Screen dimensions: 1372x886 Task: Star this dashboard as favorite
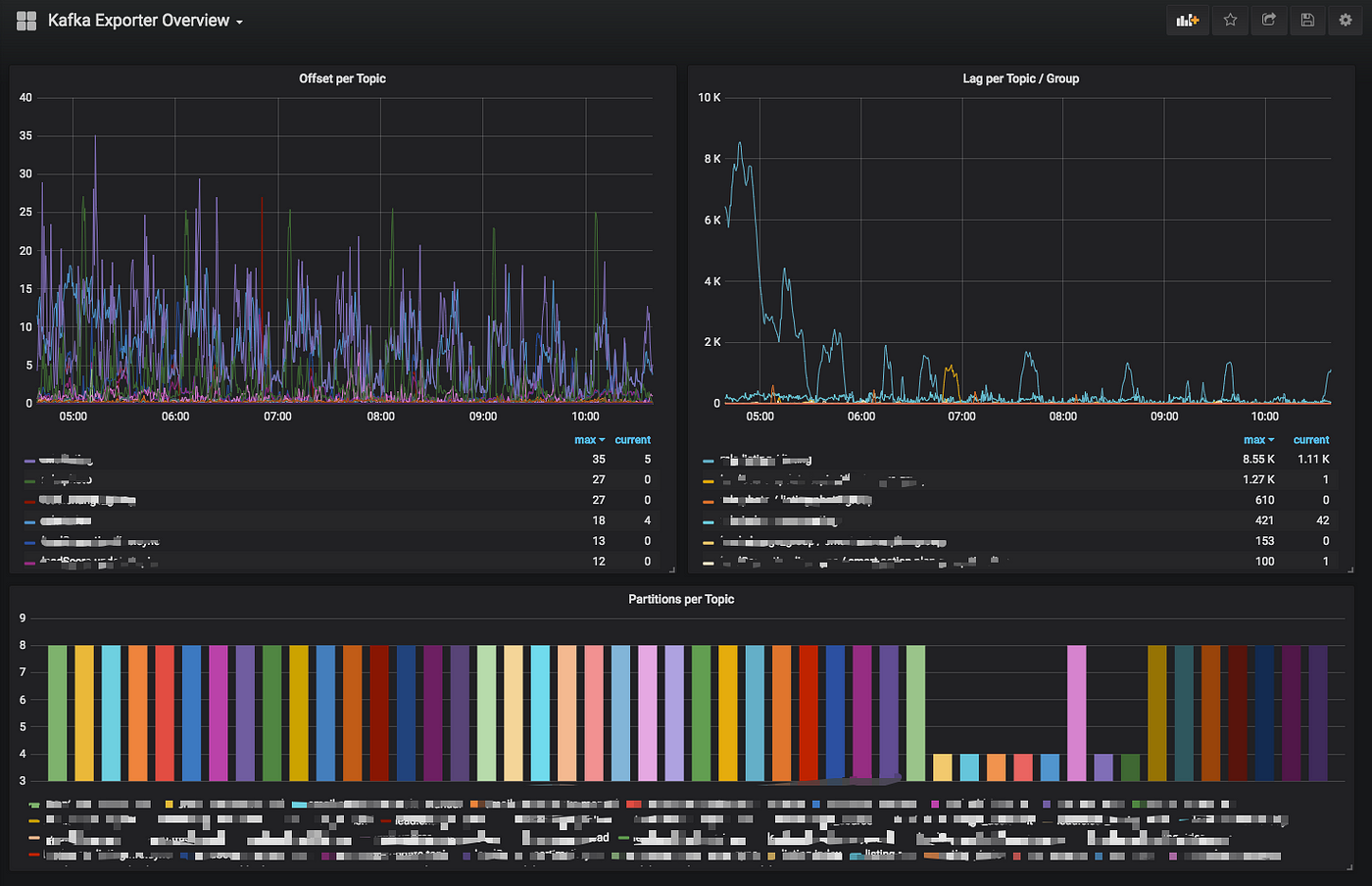(x=1230, y=20)
